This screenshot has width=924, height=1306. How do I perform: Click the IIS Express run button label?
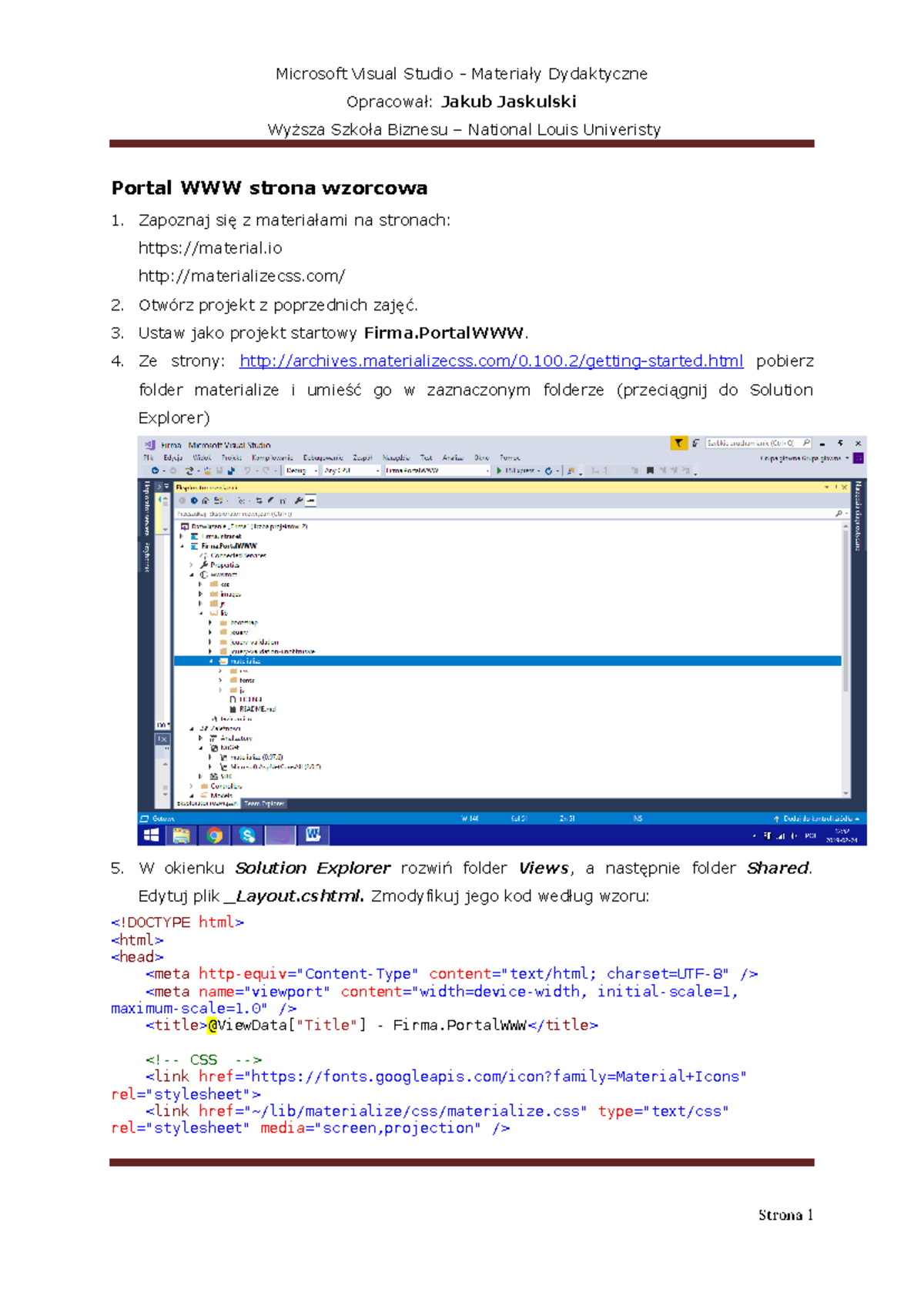[x=521, y=470]
